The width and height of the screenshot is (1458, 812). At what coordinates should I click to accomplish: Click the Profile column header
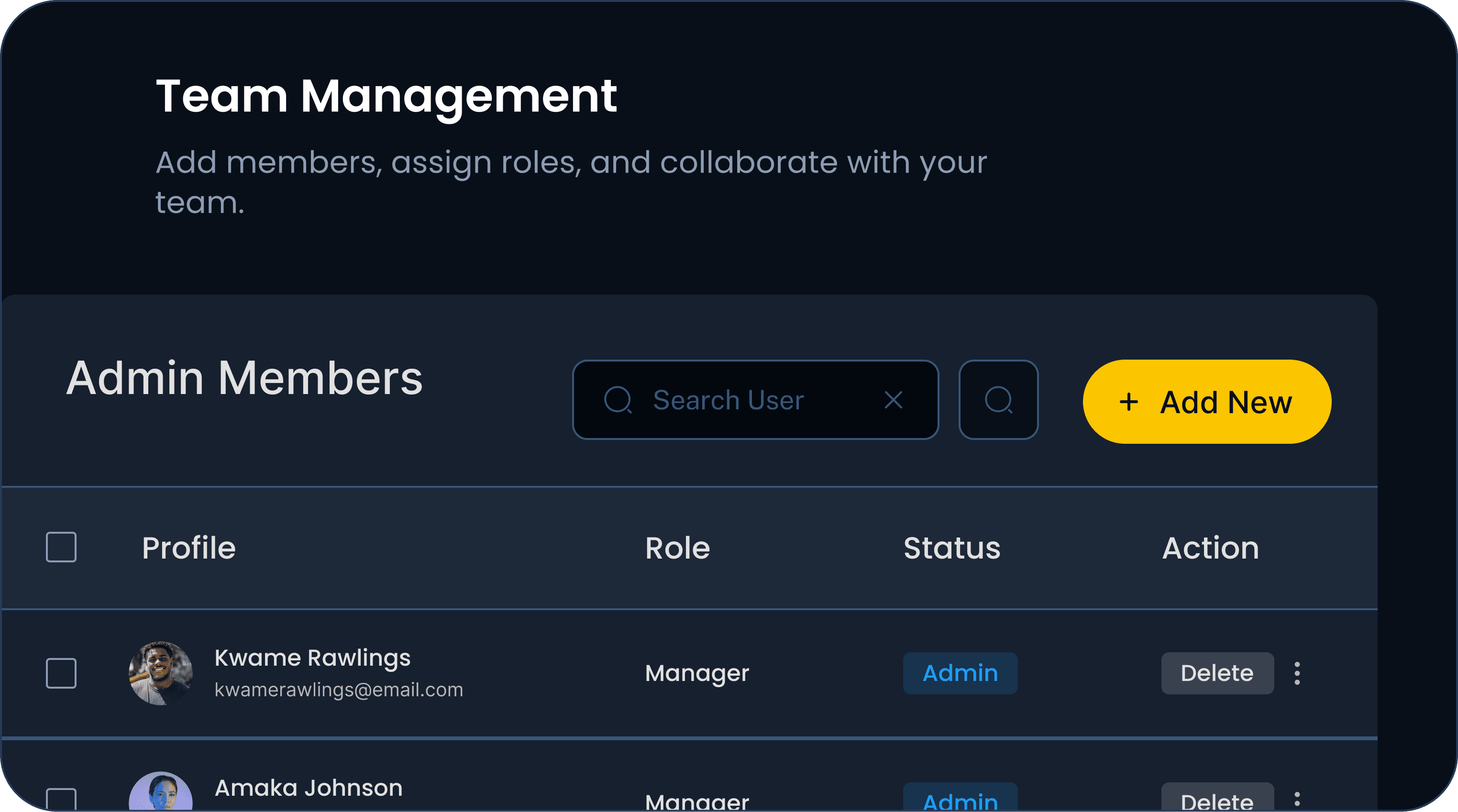[x=188, y=548]
